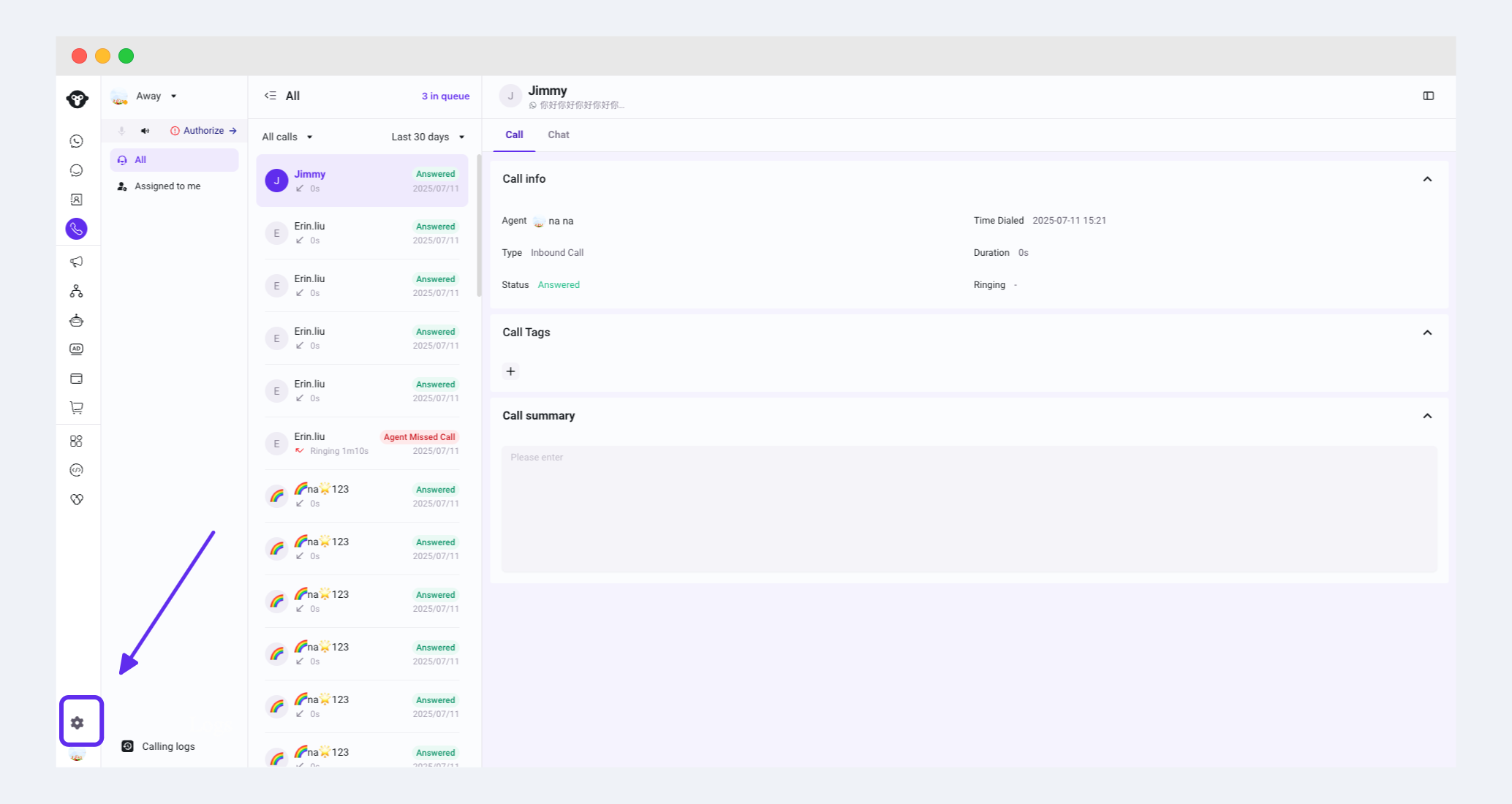The height and width of the screenshot is (804, 1512).
Task: Toggle the microphone mute icon
Action: pos(122,131)
